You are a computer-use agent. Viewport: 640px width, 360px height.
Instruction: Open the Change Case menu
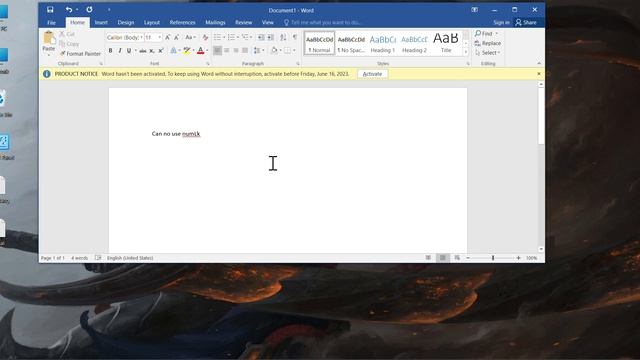(x=190, y=38)
